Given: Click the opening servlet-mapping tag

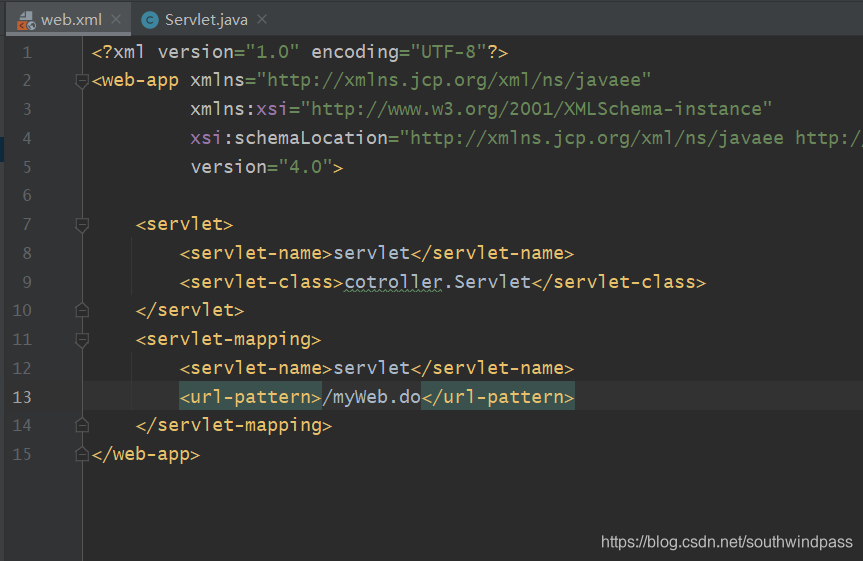Looking at the screenshot, I should pos(228,339).
